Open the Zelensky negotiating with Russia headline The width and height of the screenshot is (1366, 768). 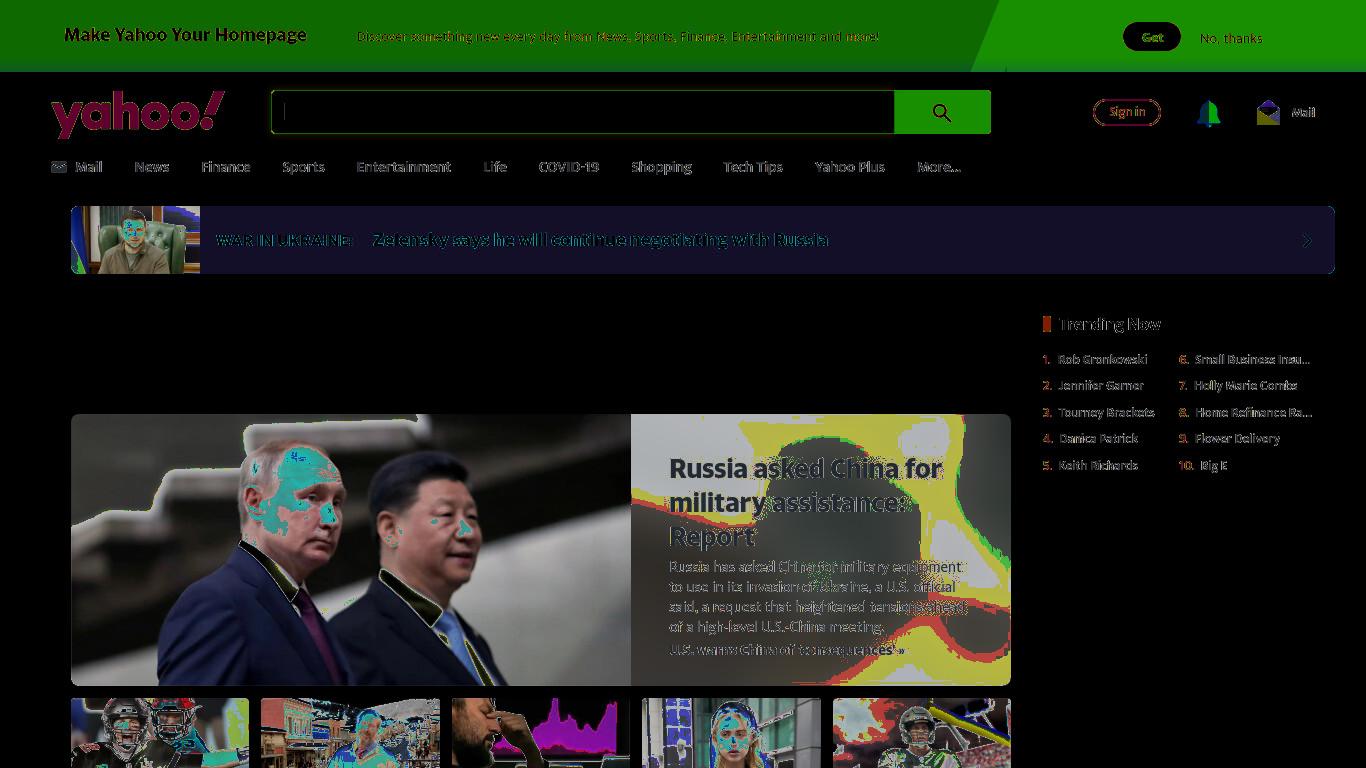600,240
